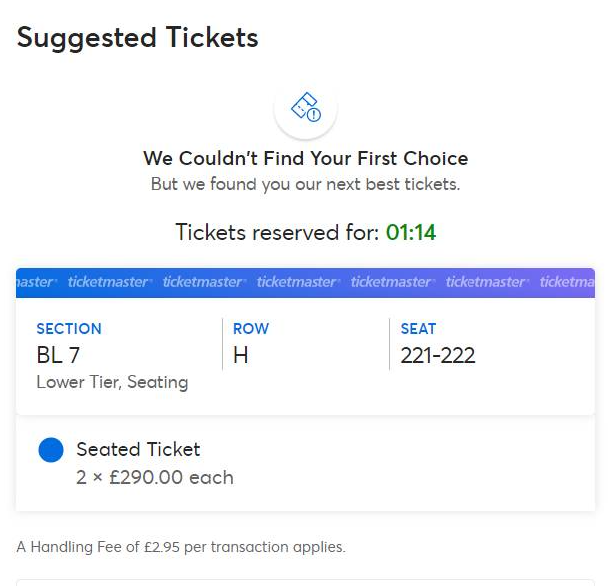Click the SECTION label
Image resolution: width=608 pixels, height=586 pixels.
[69, 329]
